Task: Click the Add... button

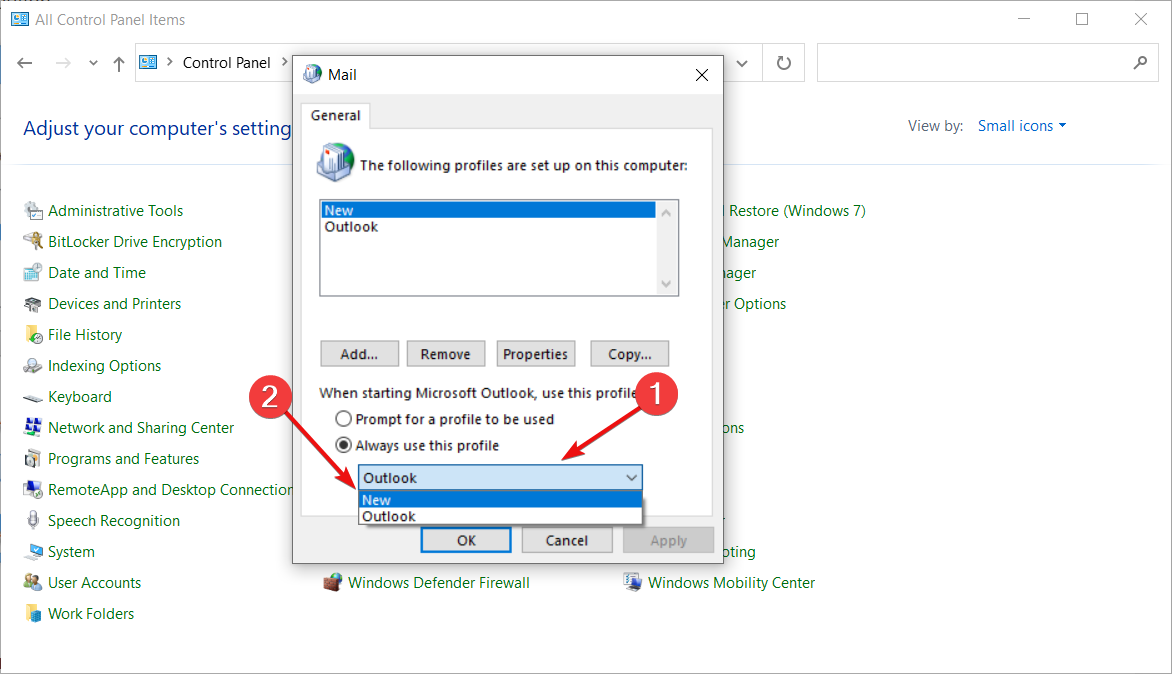Action: point(360,354)
